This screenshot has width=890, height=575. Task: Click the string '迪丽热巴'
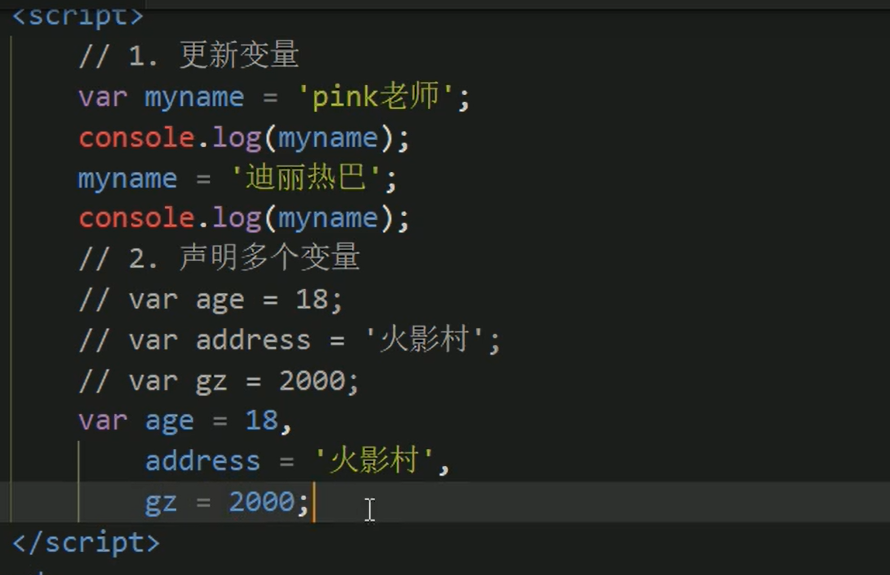306,178
